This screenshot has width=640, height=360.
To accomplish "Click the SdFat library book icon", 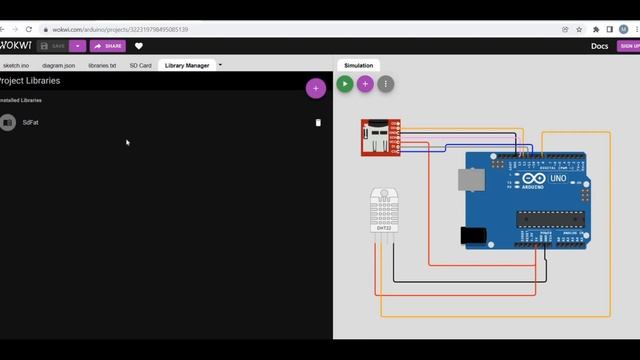I will click(8, 122).
